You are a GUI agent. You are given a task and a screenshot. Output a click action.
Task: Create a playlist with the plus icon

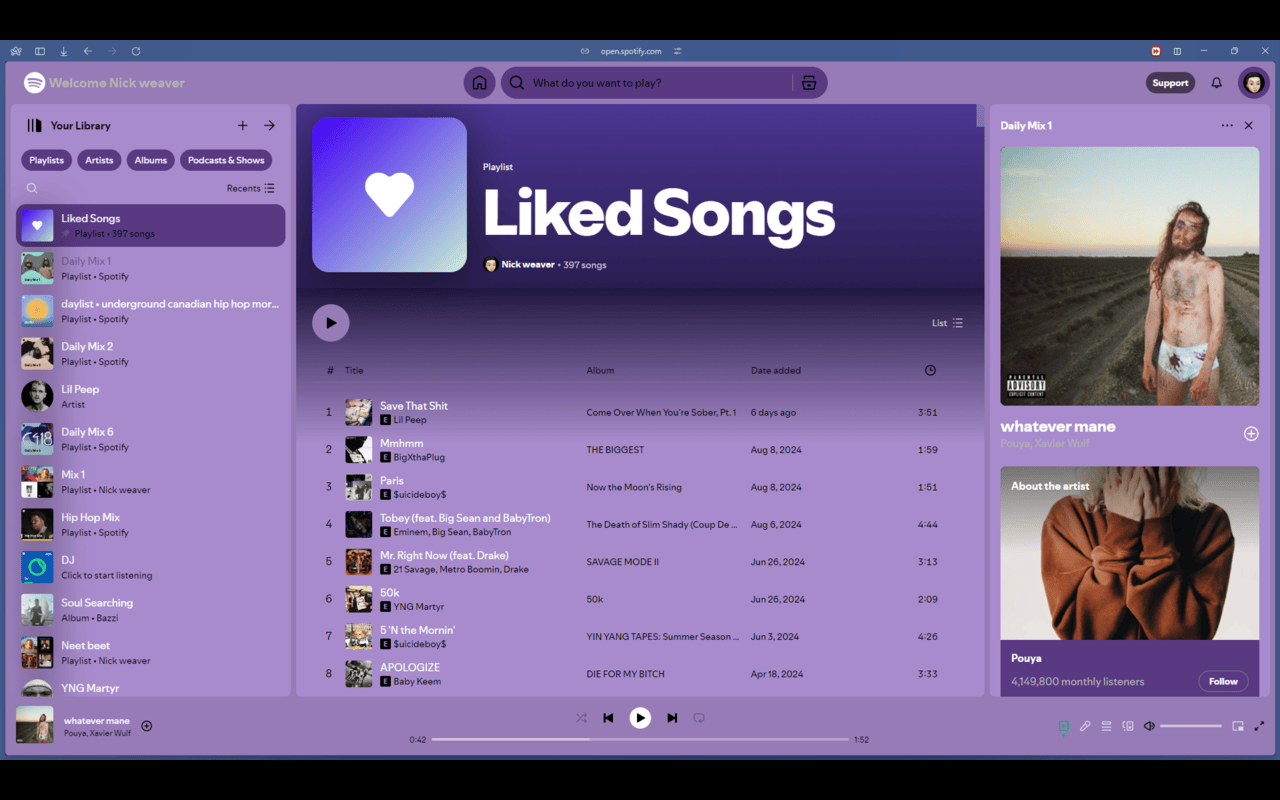(242, 125)
